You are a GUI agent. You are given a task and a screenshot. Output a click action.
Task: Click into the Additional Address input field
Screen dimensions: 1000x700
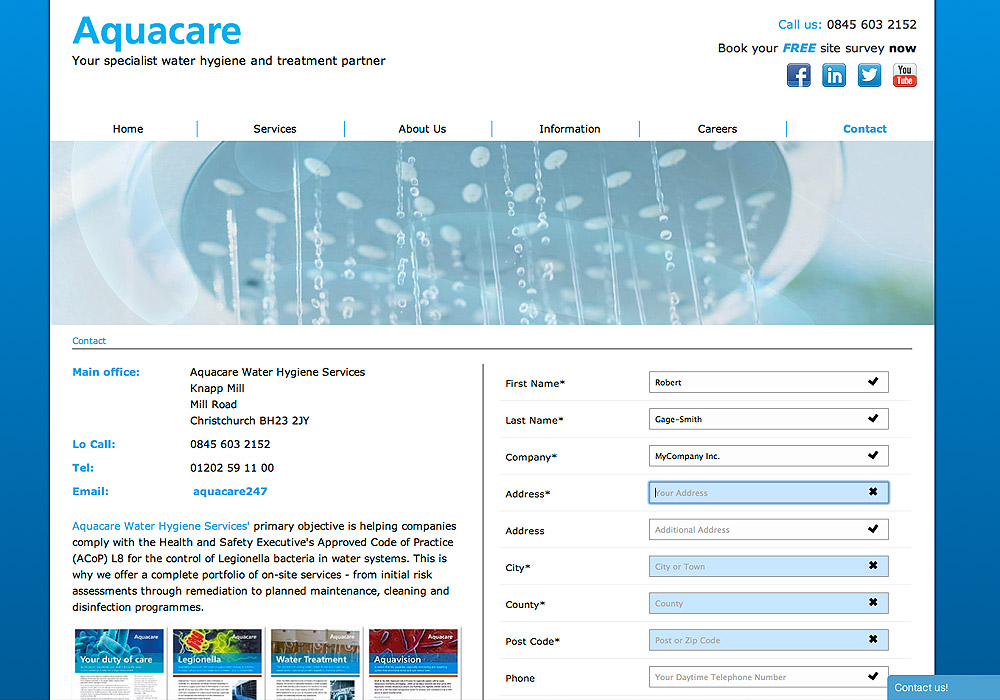[x=768, y=529]
